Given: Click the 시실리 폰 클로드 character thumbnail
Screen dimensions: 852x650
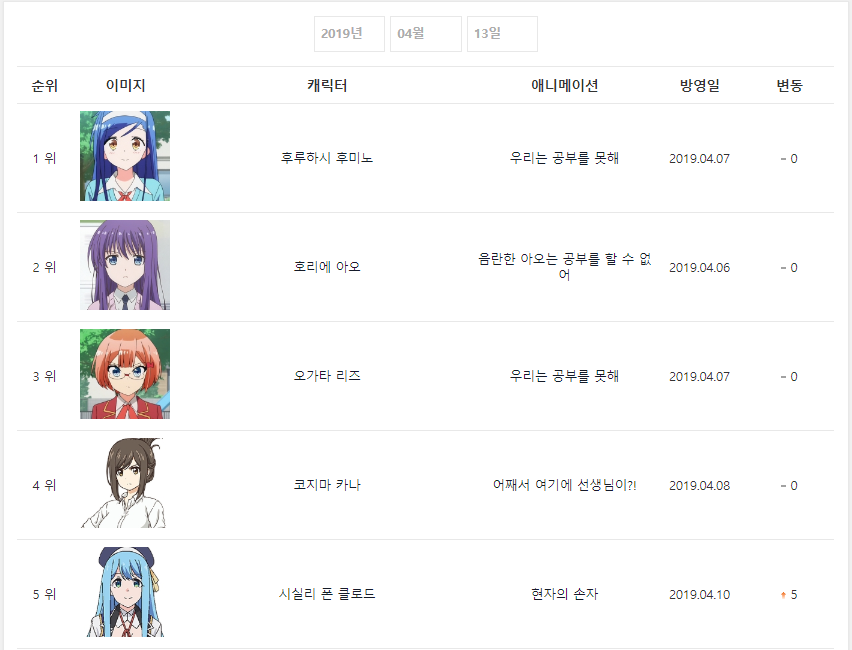Looking at the screenshot, I should 125,592.
